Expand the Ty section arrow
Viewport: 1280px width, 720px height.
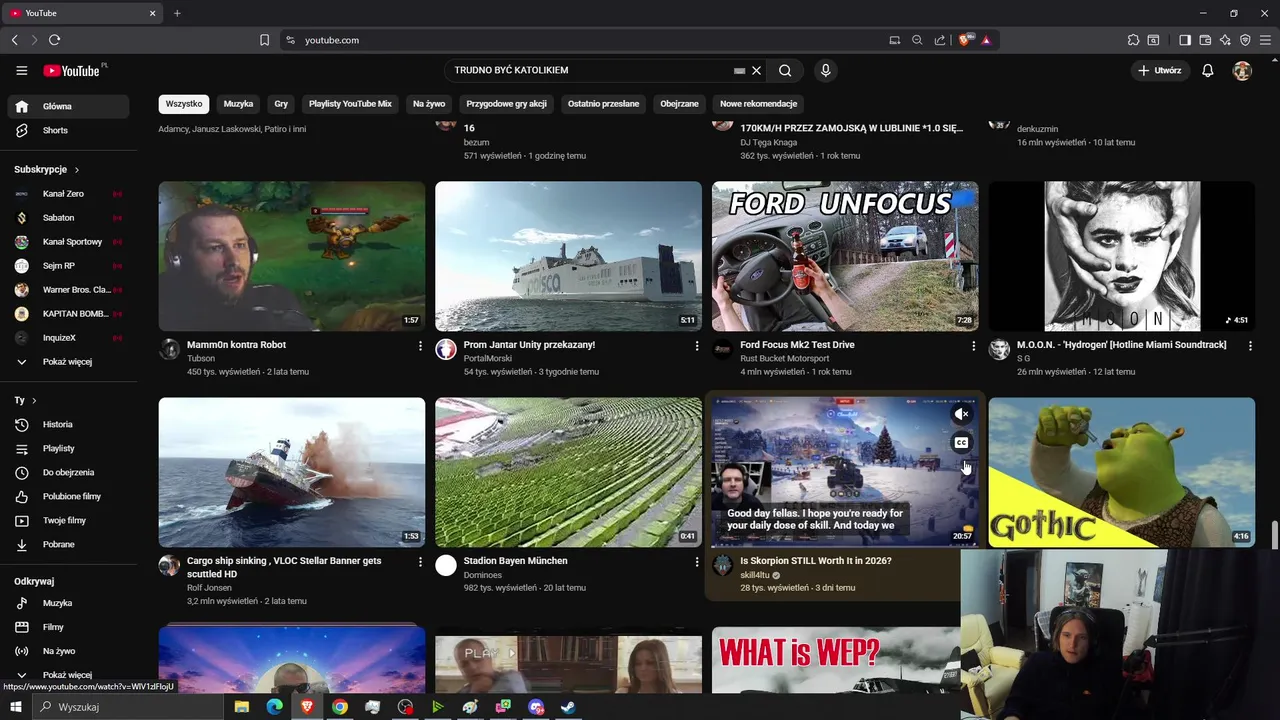34,400
